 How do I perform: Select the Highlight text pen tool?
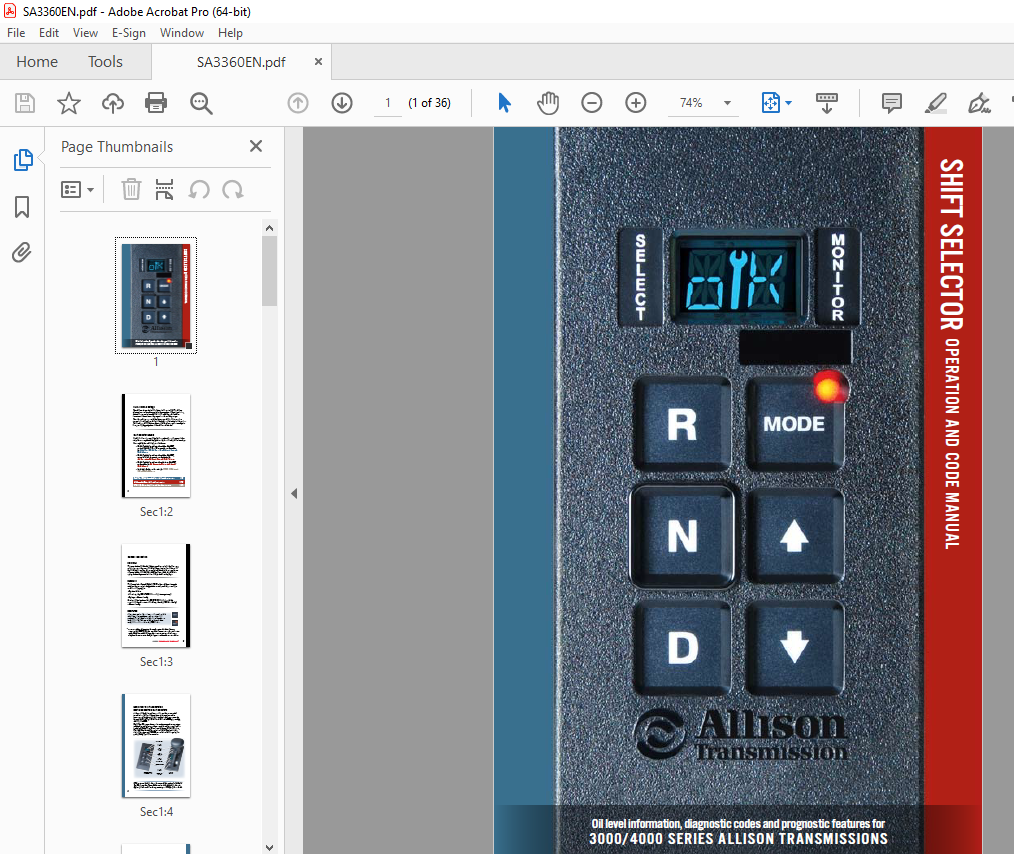pos(935,103)
